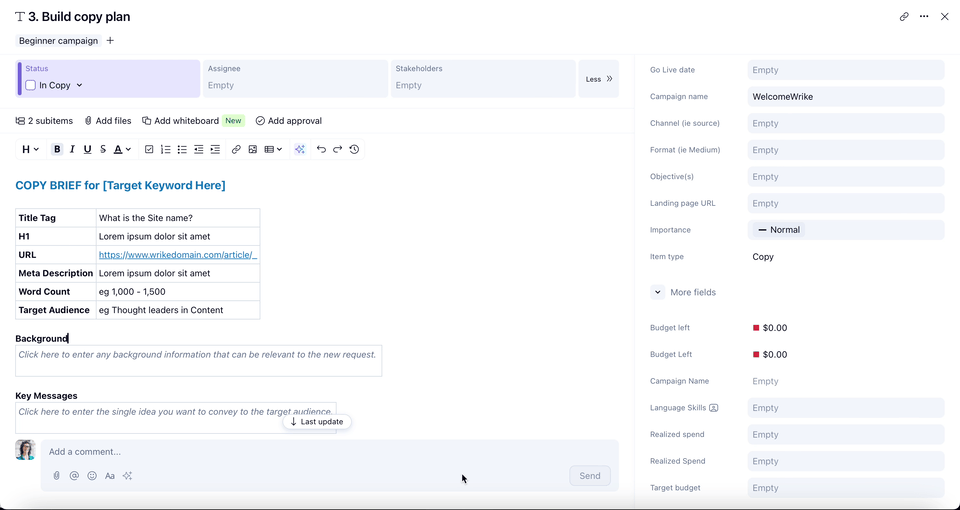Decrease indent in description
The height and width of the screenshot is (510, 960).
click(x=198, y=149)
